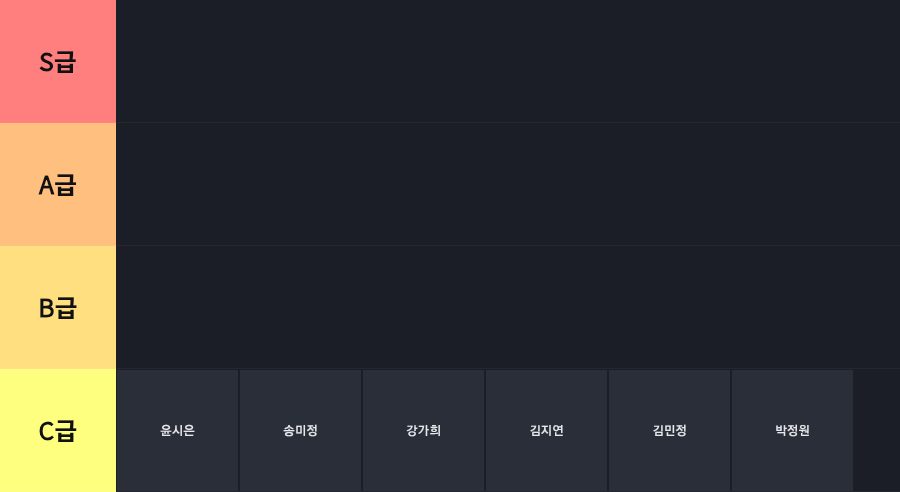Image resolution: width=900 pixels, height=492 pixels.
Task: Click the 윤시은 card
Action: (x=177, y=431)
